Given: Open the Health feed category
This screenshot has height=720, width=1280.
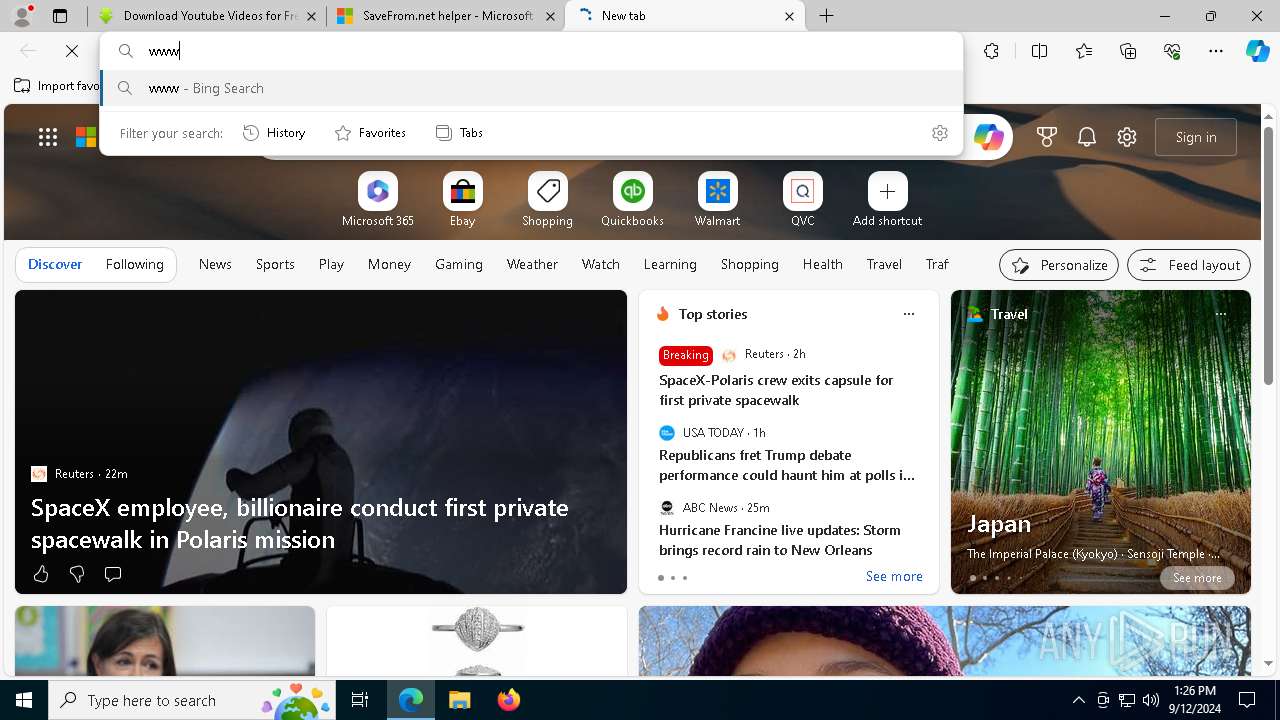Looking at the screenshot, I should coord(822,264).
